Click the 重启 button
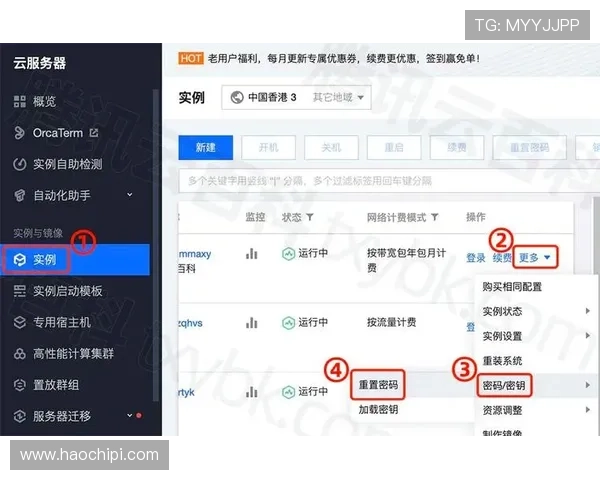Image resolution: width=600 pixels, height=480 pixels. point(394,147)
